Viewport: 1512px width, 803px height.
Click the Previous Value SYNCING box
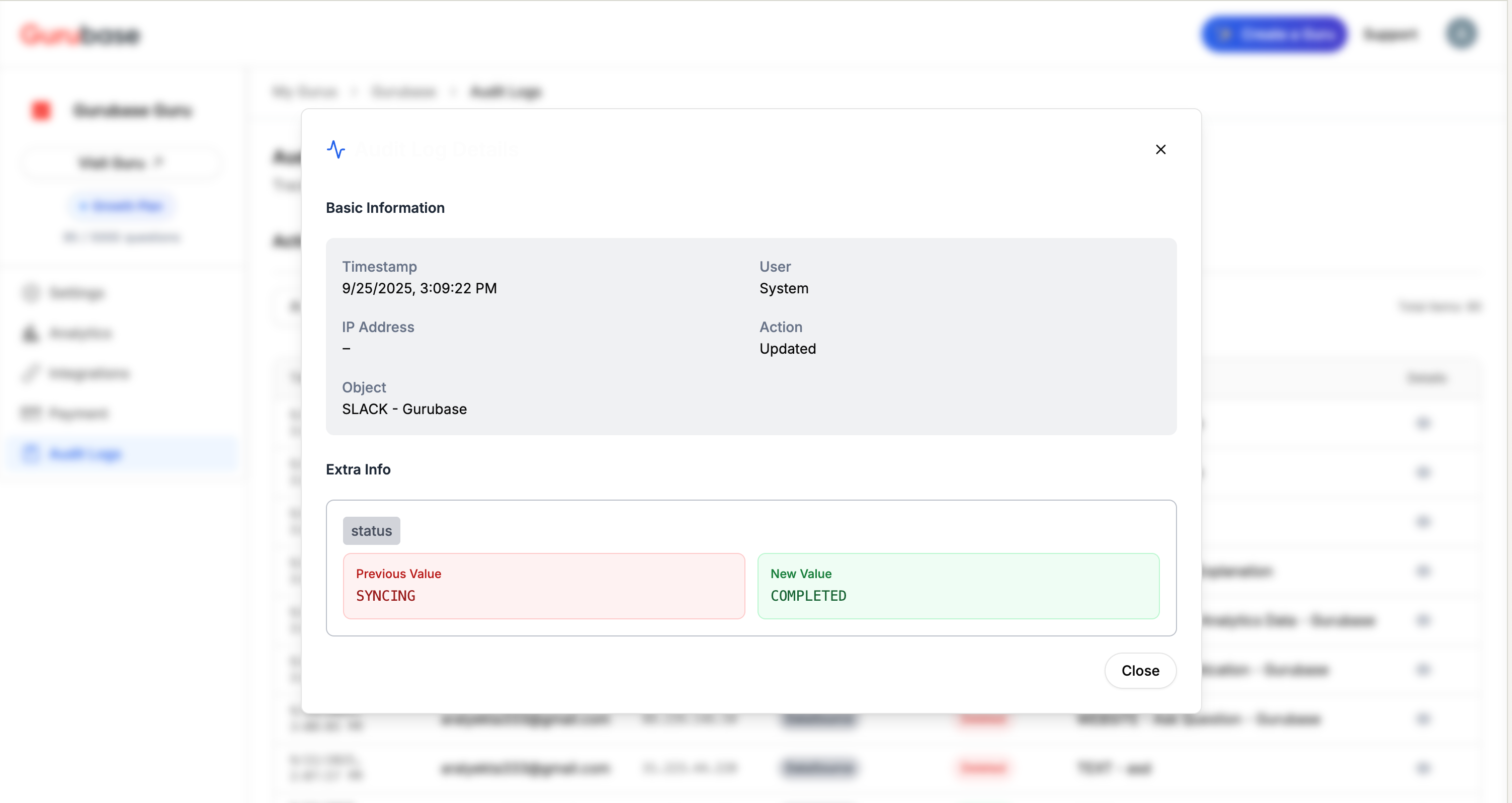(544, 586)
